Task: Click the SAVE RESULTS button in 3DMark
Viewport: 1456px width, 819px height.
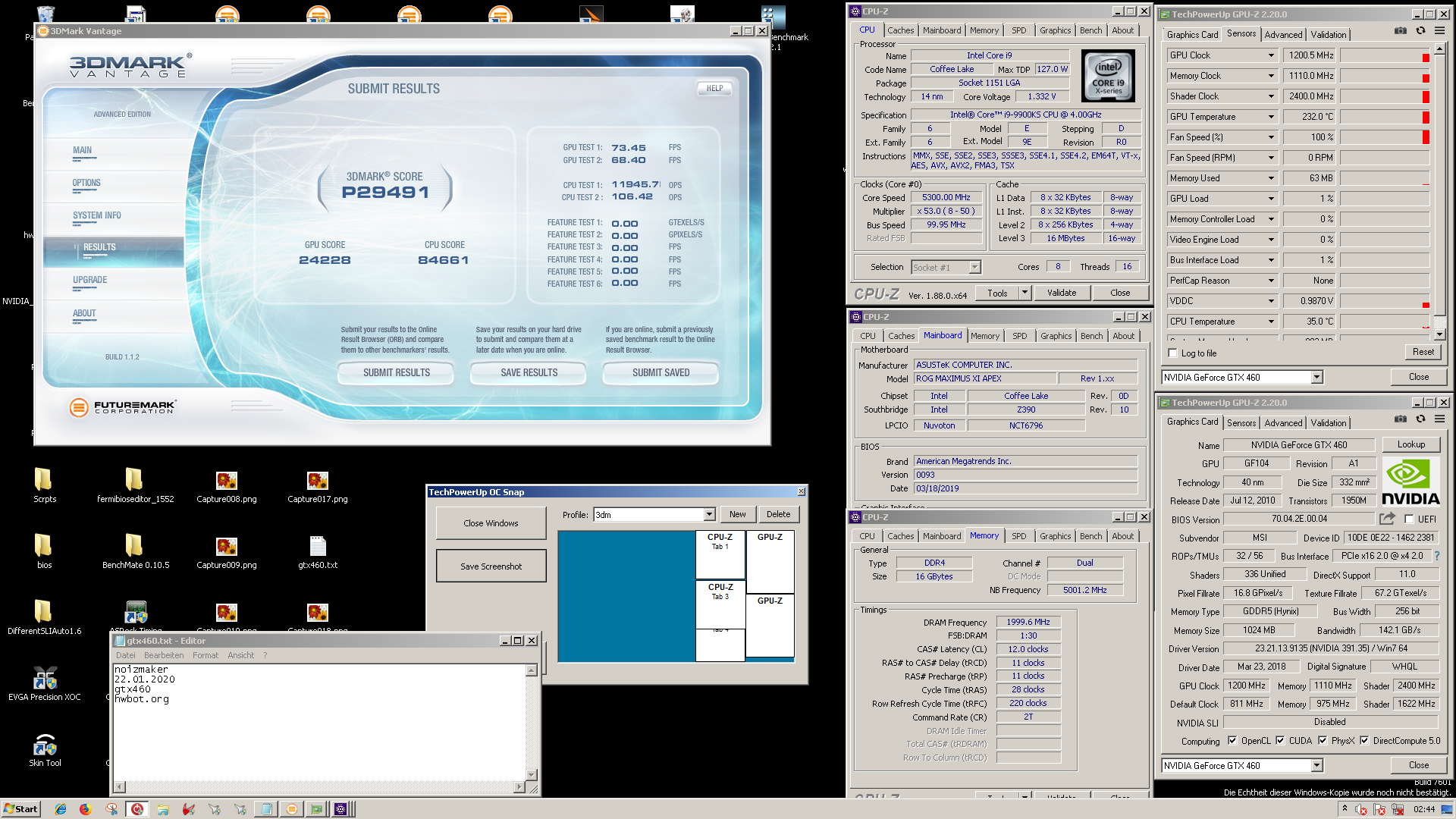Action: [529, 372]
